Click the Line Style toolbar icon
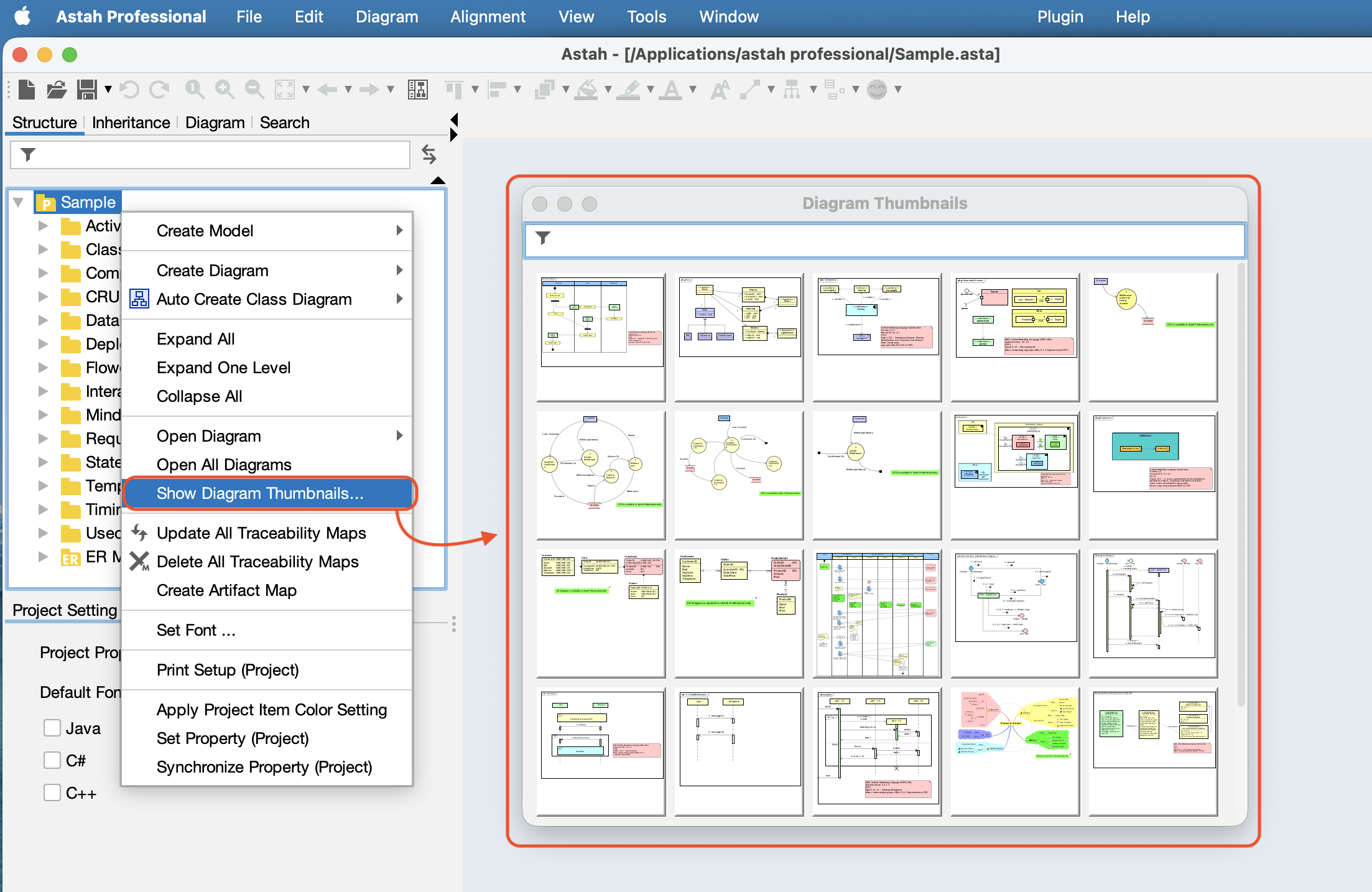Screen dimensions: 1372x892 point(750,90)
